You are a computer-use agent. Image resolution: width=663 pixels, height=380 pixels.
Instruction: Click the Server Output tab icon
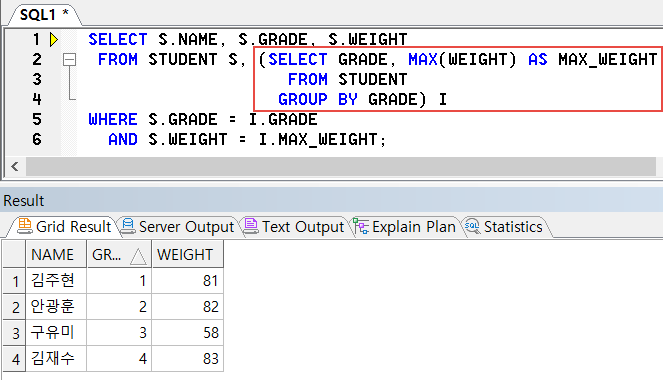tap(127, 226)
